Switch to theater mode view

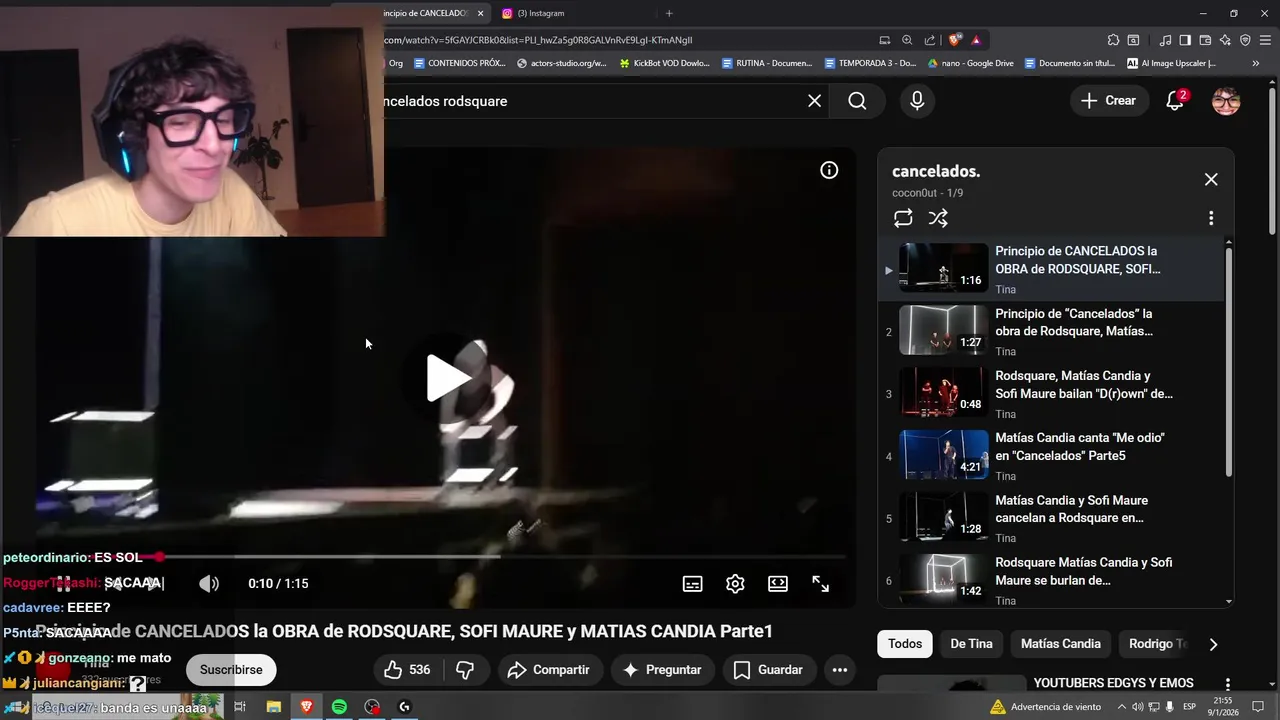[777, 584]
